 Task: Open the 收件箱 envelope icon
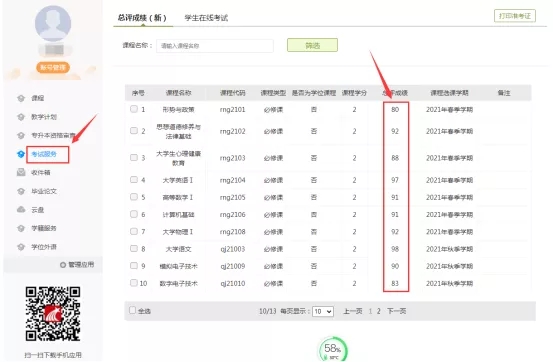click(x=21, y=173)
